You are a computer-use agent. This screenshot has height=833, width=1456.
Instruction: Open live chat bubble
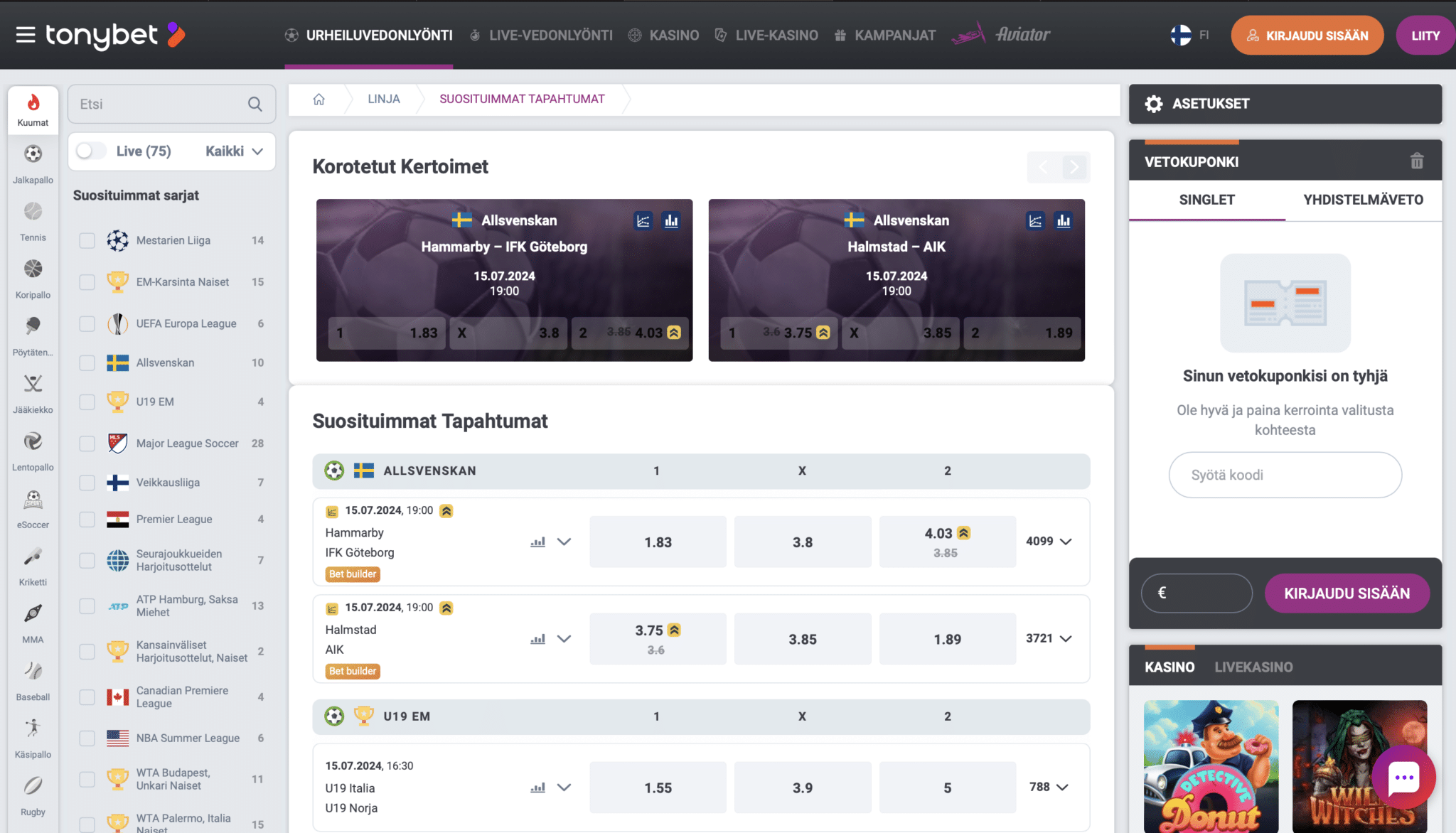coord(1403,778)
